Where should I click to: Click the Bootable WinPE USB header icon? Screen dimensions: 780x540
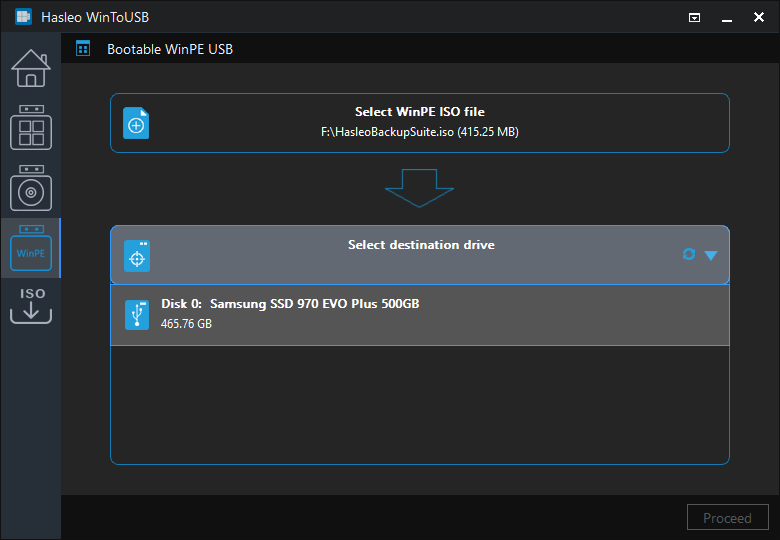83,49
